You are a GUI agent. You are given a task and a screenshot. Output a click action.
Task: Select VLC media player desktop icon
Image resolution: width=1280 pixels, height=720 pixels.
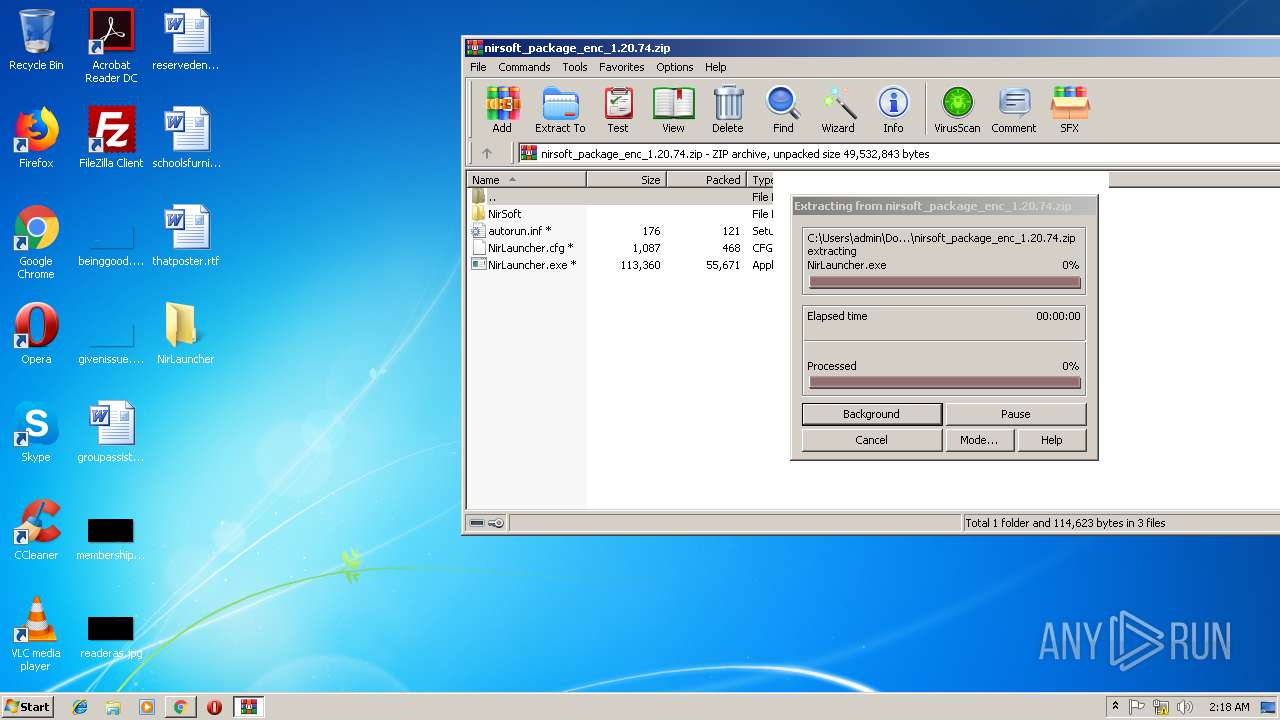(36, 634)
